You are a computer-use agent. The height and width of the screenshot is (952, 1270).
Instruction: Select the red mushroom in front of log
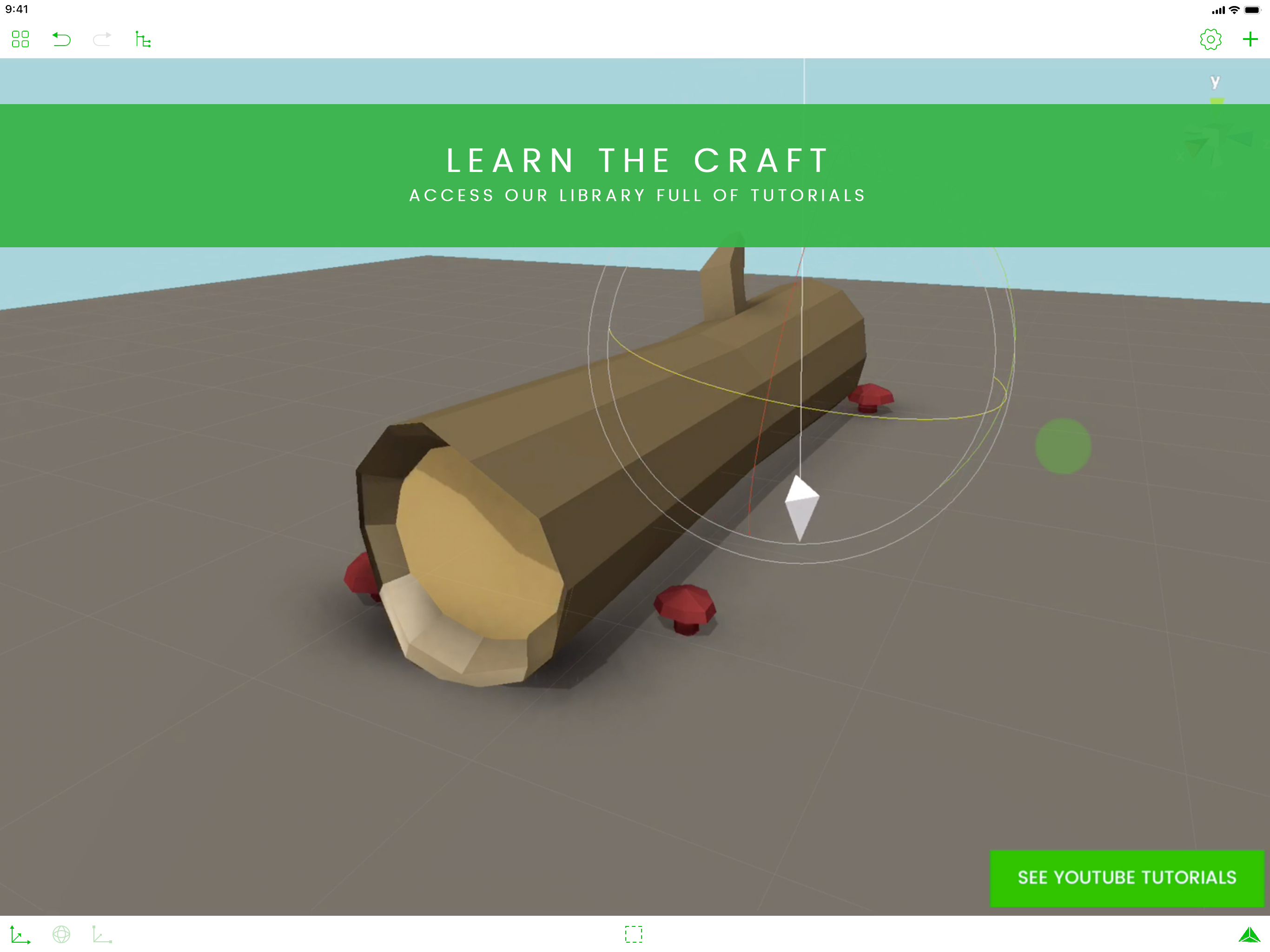(x=685, y=606)
